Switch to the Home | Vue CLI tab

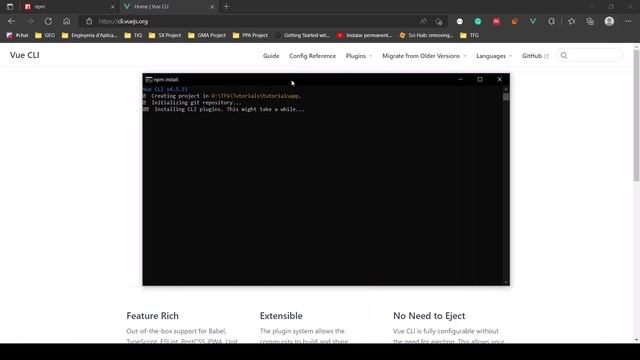(169, 7)
